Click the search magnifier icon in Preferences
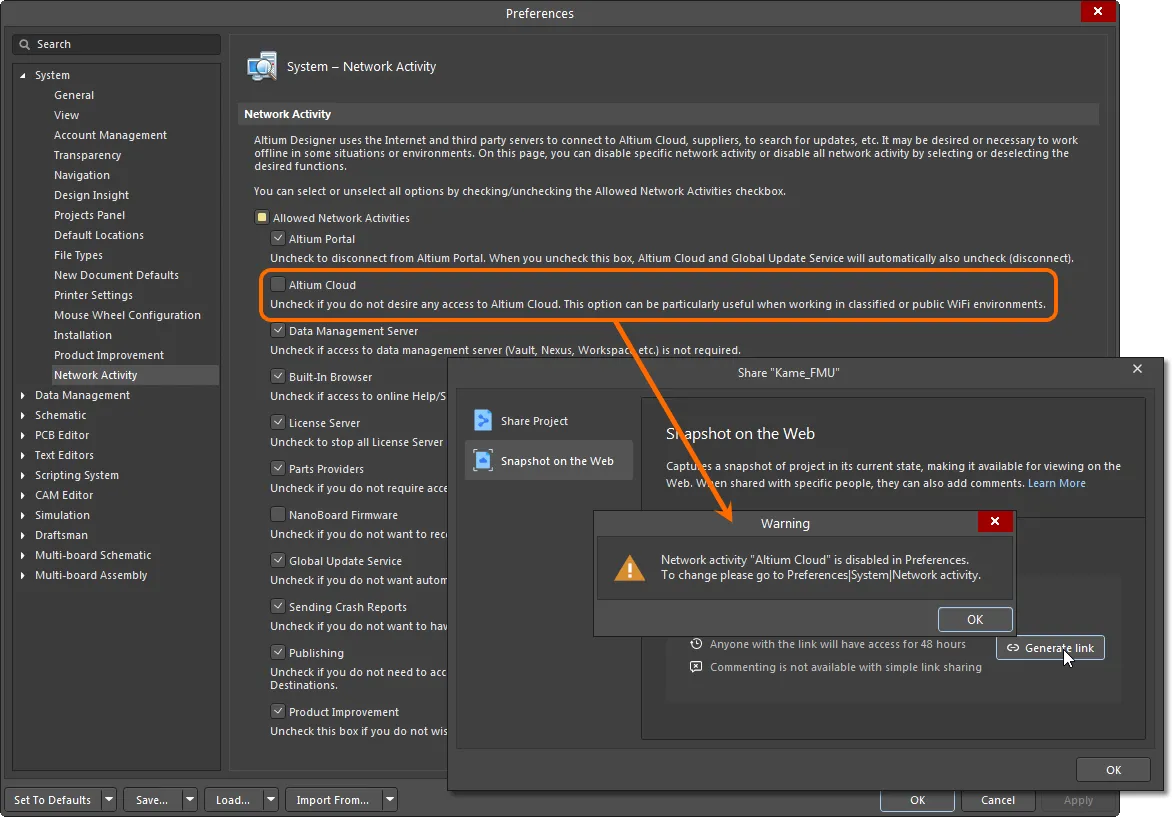1172x817 pixels. coord(25,44)
